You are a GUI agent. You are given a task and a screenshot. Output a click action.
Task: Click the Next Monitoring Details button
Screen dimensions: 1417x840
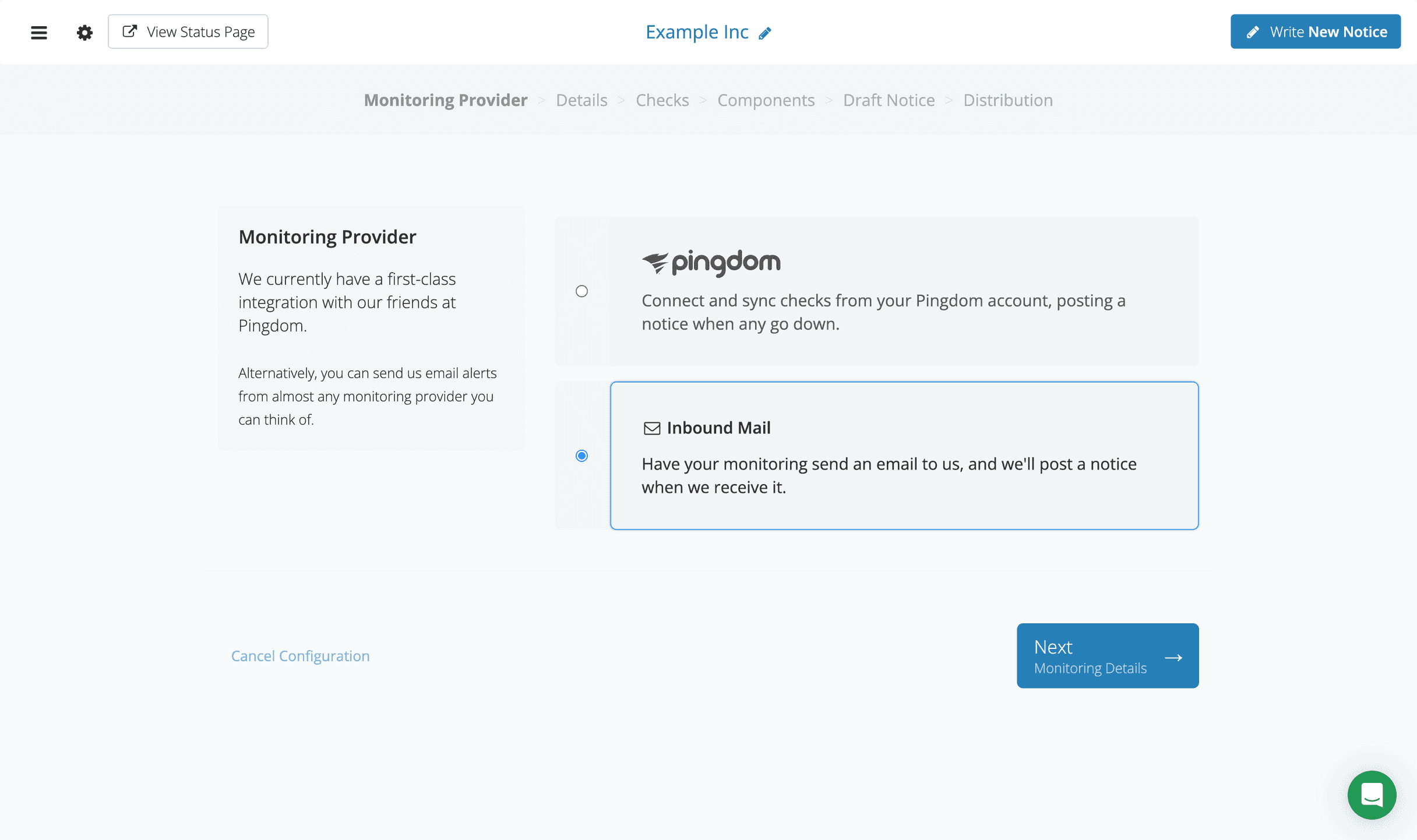click(x=1107, y=656)
